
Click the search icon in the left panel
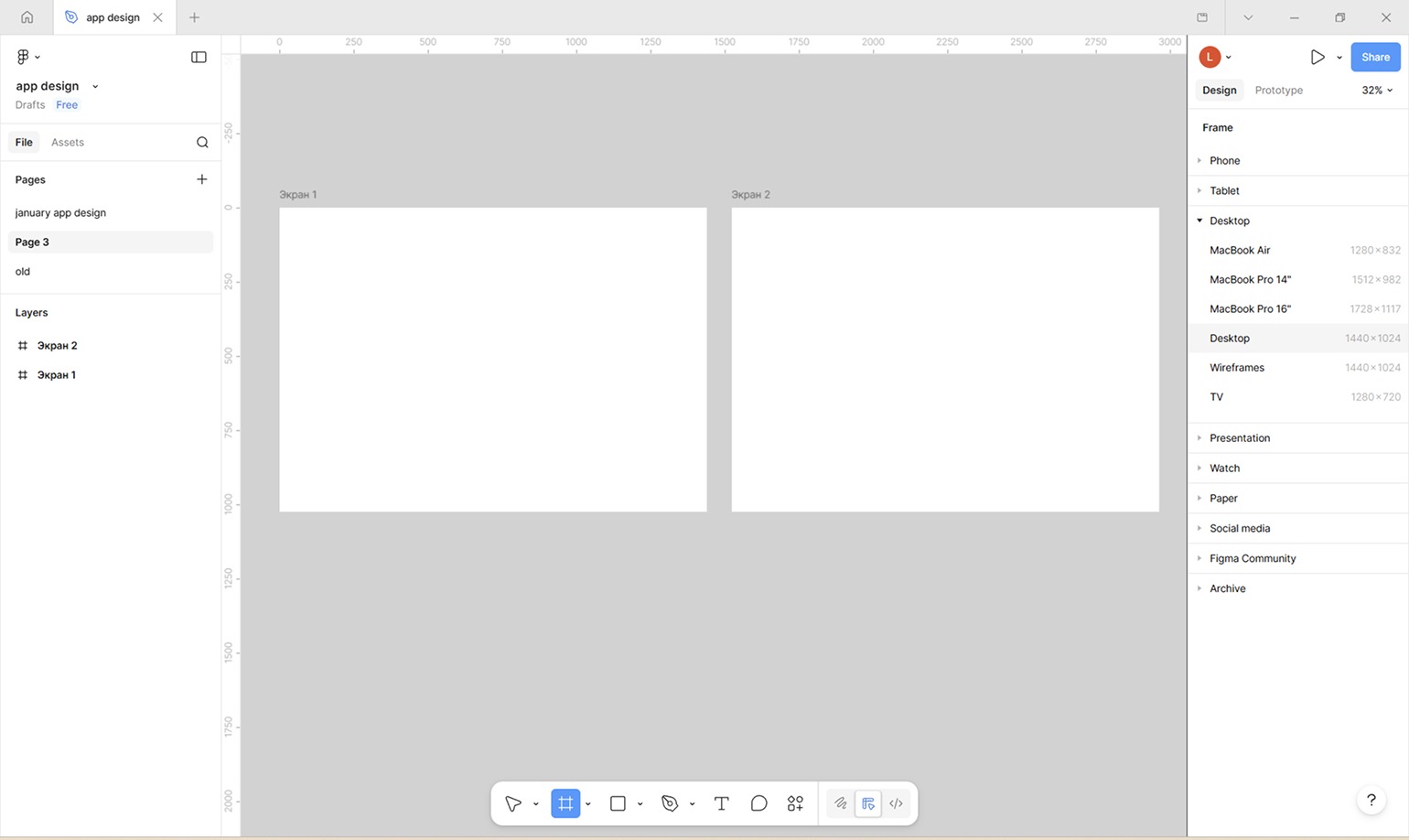point(202,142)
